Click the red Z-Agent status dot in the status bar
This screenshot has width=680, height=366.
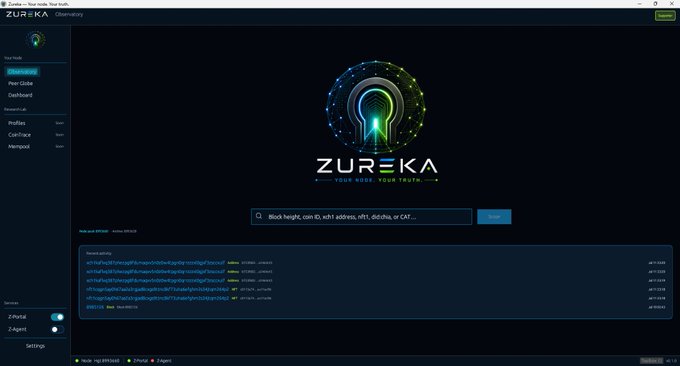click(x=152, y=361)
